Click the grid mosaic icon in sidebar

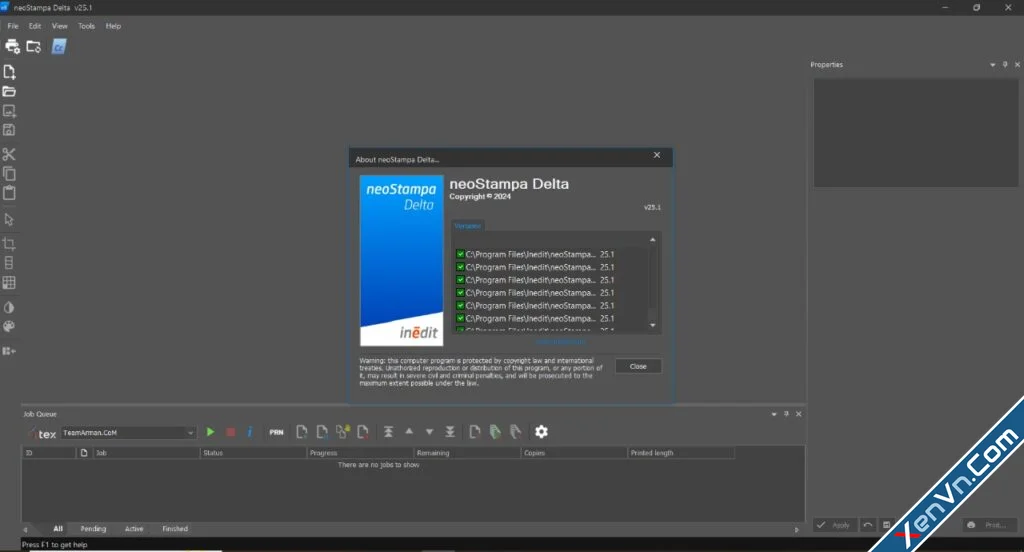click(9, 283)
